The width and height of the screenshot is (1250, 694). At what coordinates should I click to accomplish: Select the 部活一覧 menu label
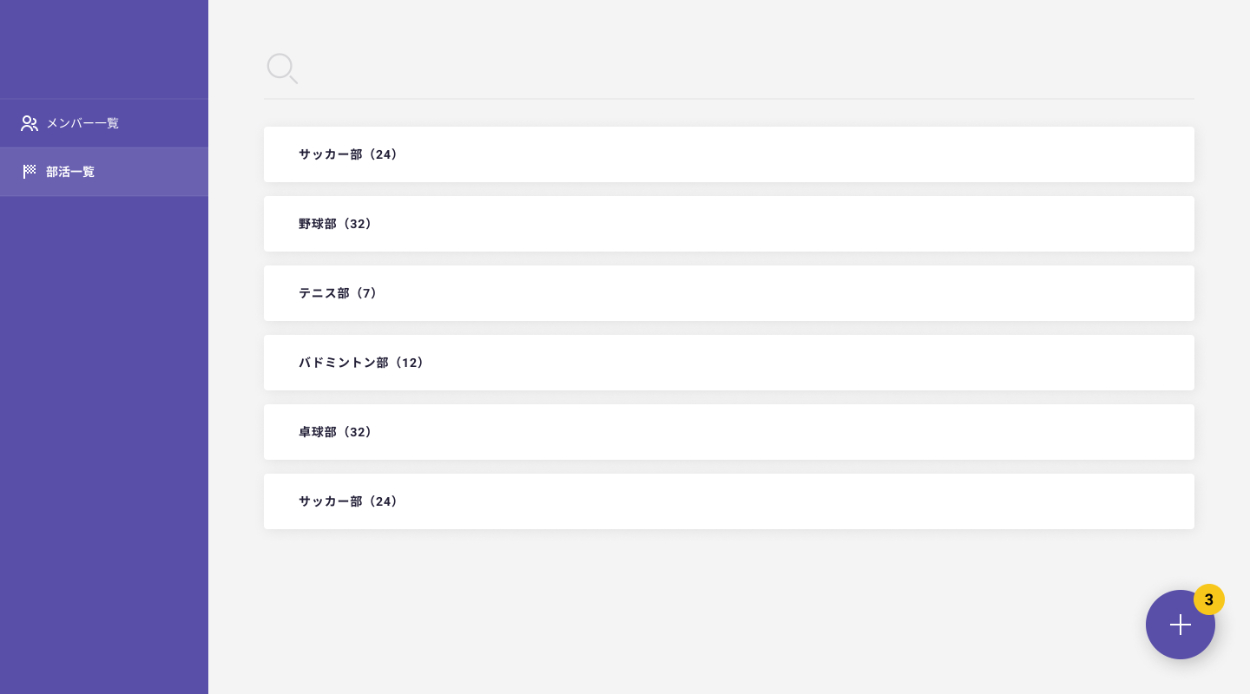coord(70,172)
